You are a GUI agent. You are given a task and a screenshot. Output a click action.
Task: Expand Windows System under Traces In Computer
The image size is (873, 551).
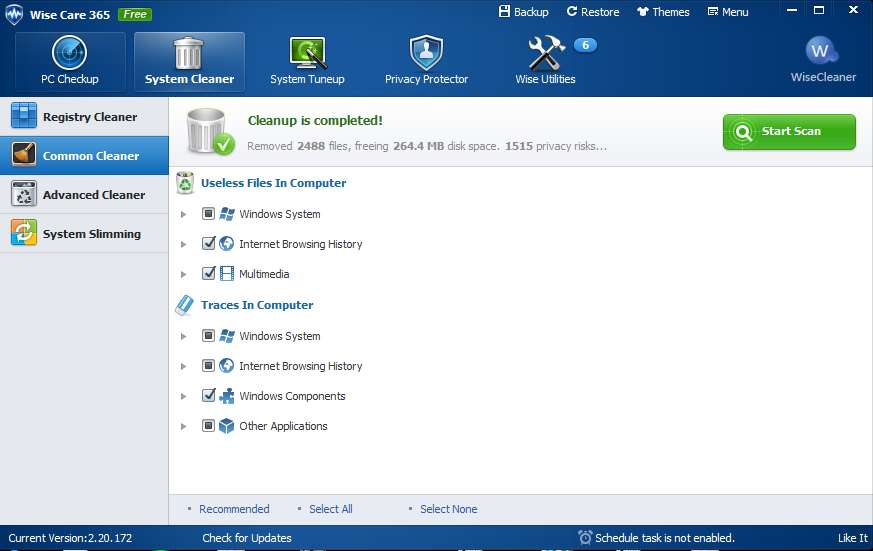point(183,336)
